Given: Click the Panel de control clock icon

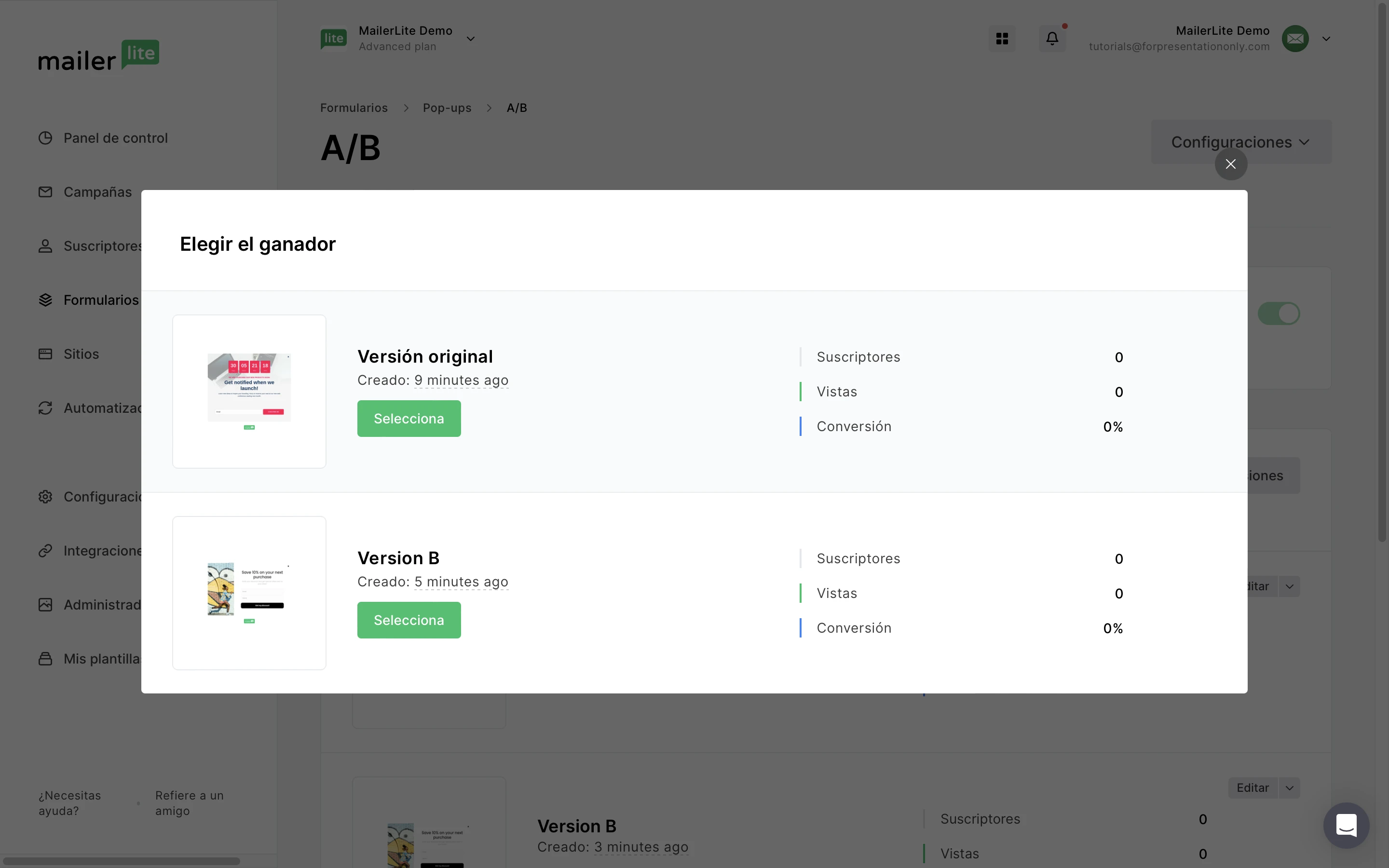Looking at the screenshot, I should click(45, 138).
